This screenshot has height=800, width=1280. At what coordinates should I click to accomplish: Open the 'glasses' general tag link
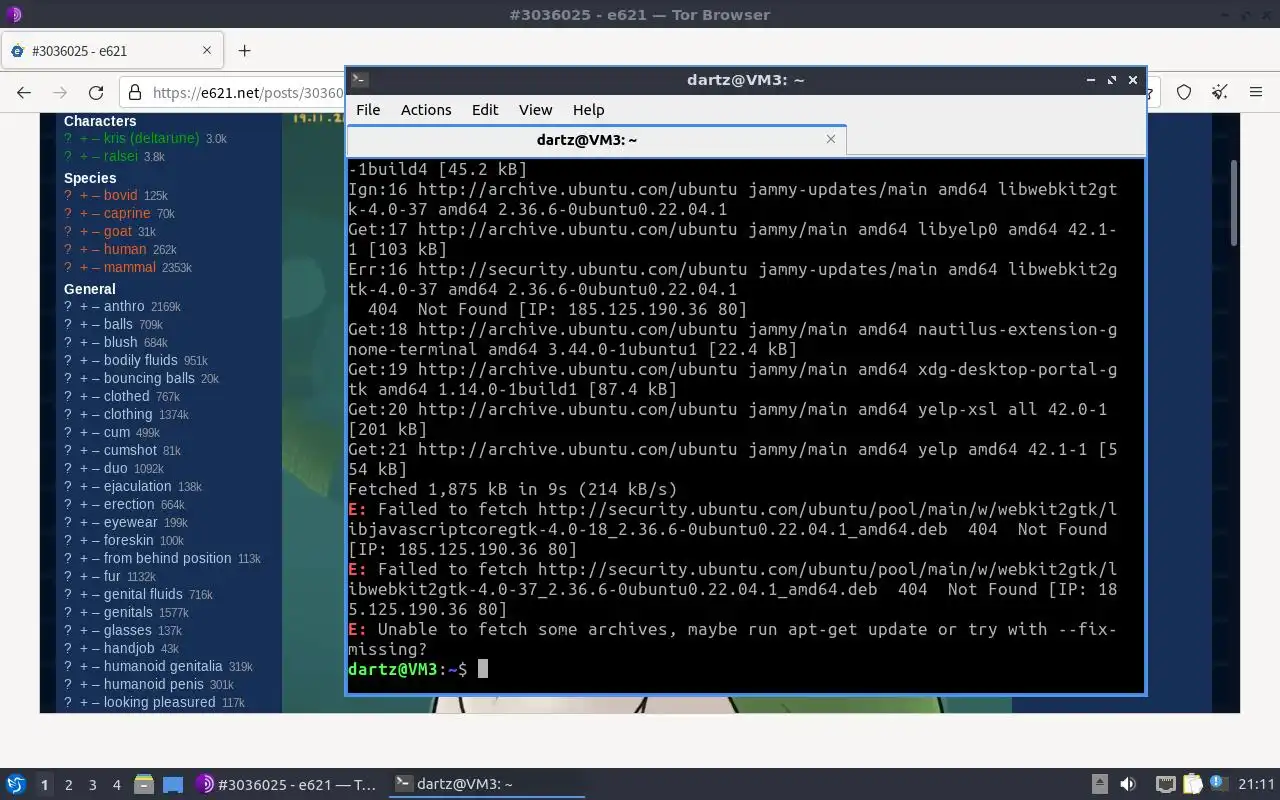tap(128, 631)
